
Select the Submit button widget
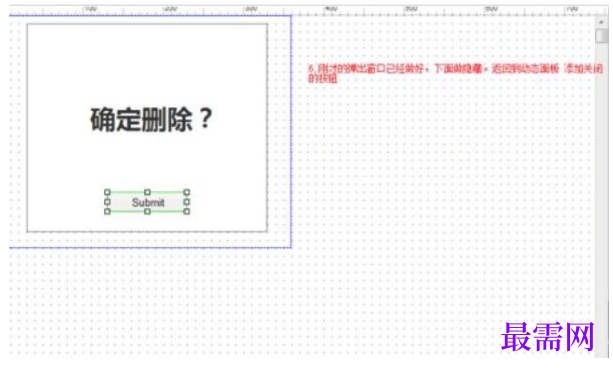click(x=147, y=202)
